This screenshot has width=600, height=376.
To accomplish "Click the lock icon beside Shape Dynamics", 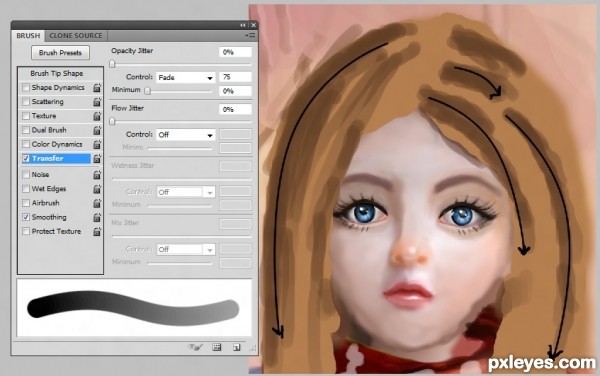I will [x=97, y=88].
